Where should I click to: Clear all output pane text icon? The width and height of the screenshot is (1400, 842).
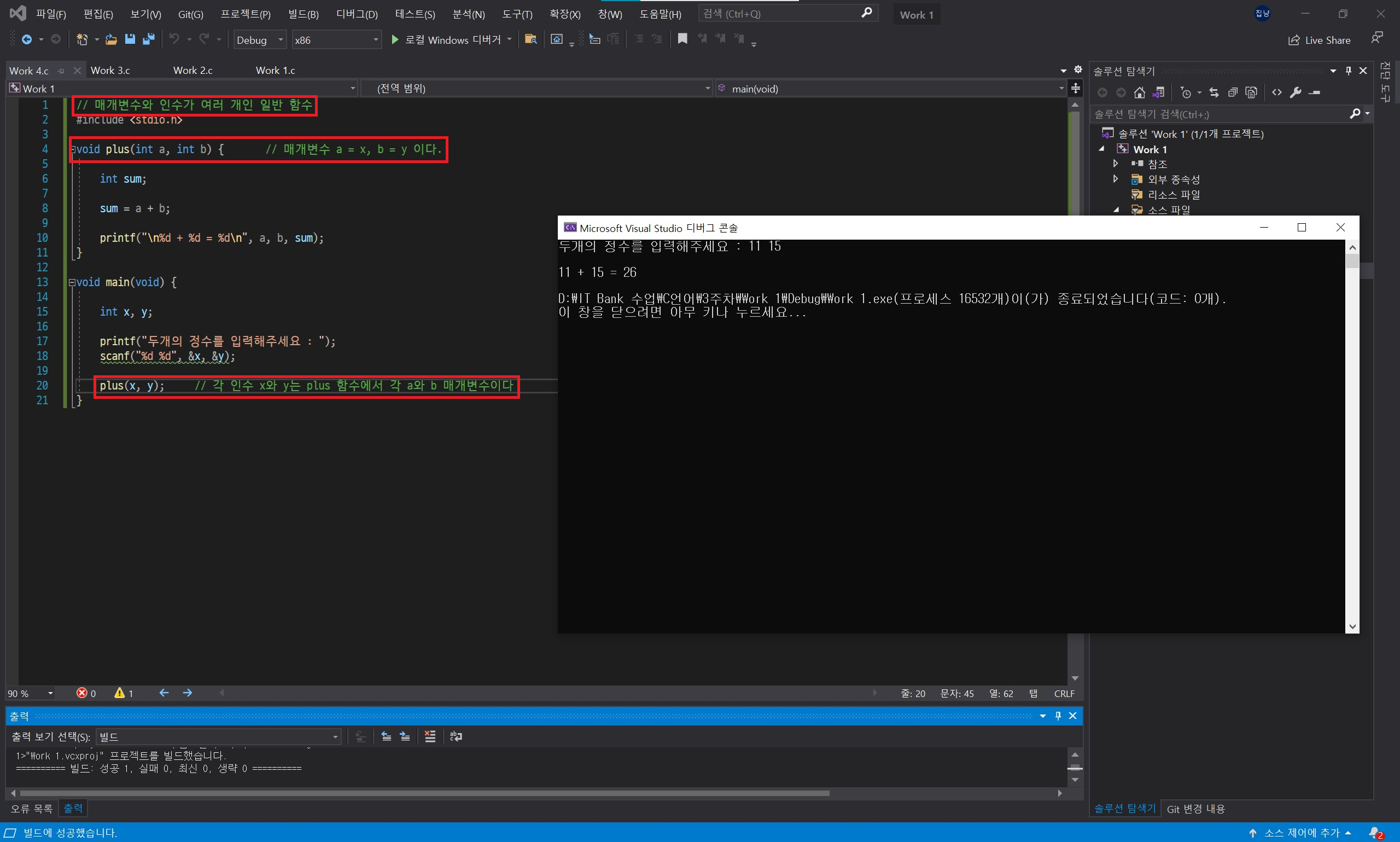pos(430,736)
